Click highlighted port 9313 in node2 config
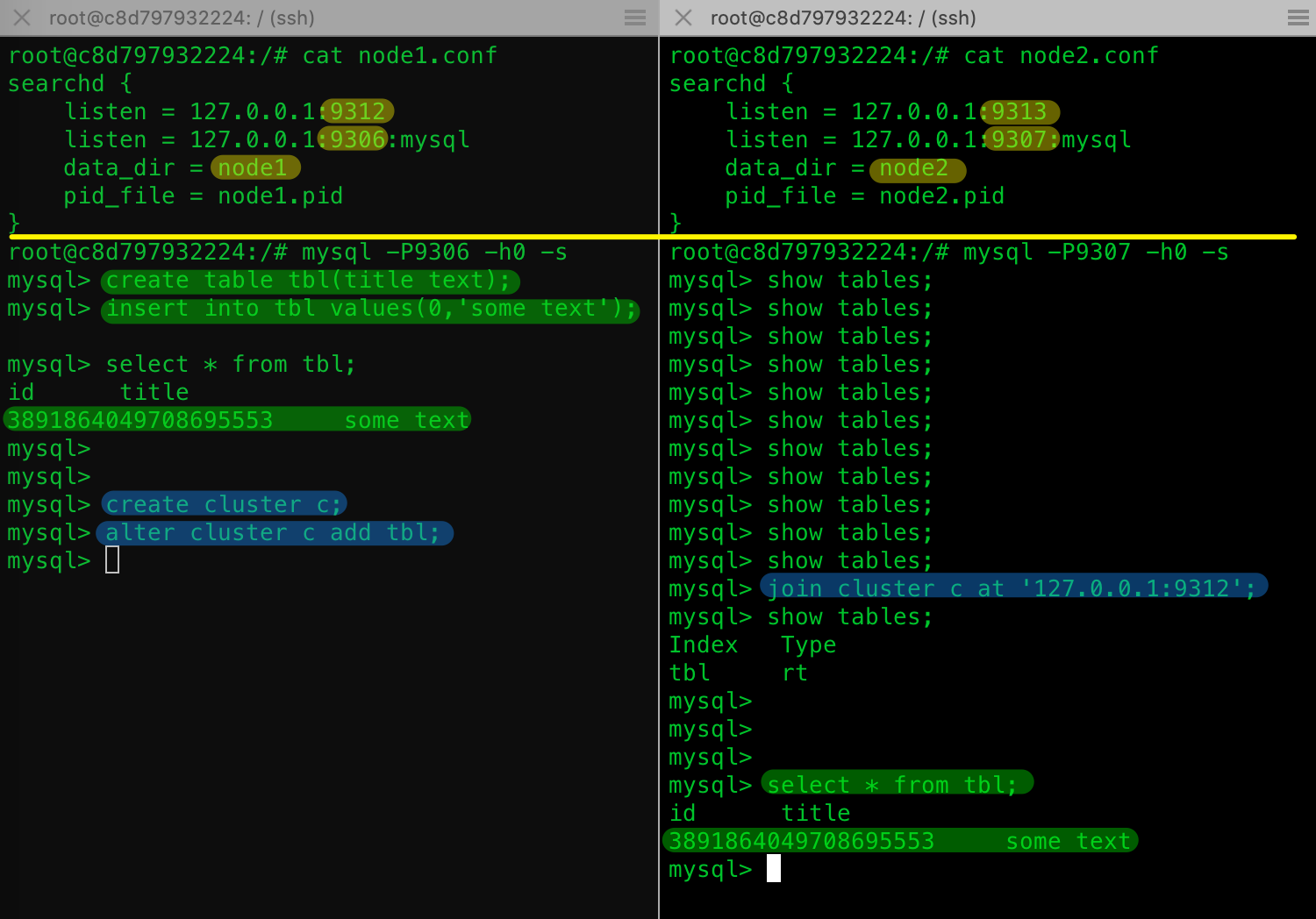This screenshot has height=919, width=1316. point(1020,111)
